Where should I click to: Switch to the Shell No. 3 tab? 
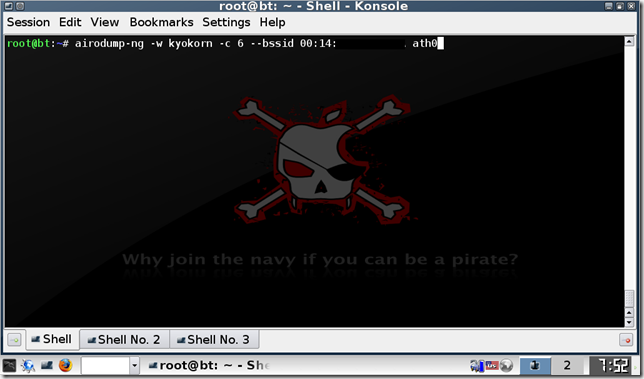[214, 340]
